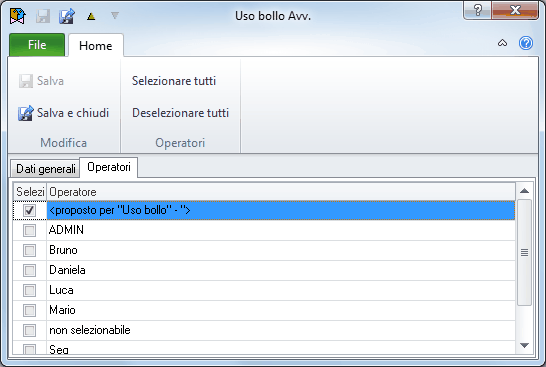
Task: Uncheck the proposto per Uso bollo checkbox
Action: point(29,210)
